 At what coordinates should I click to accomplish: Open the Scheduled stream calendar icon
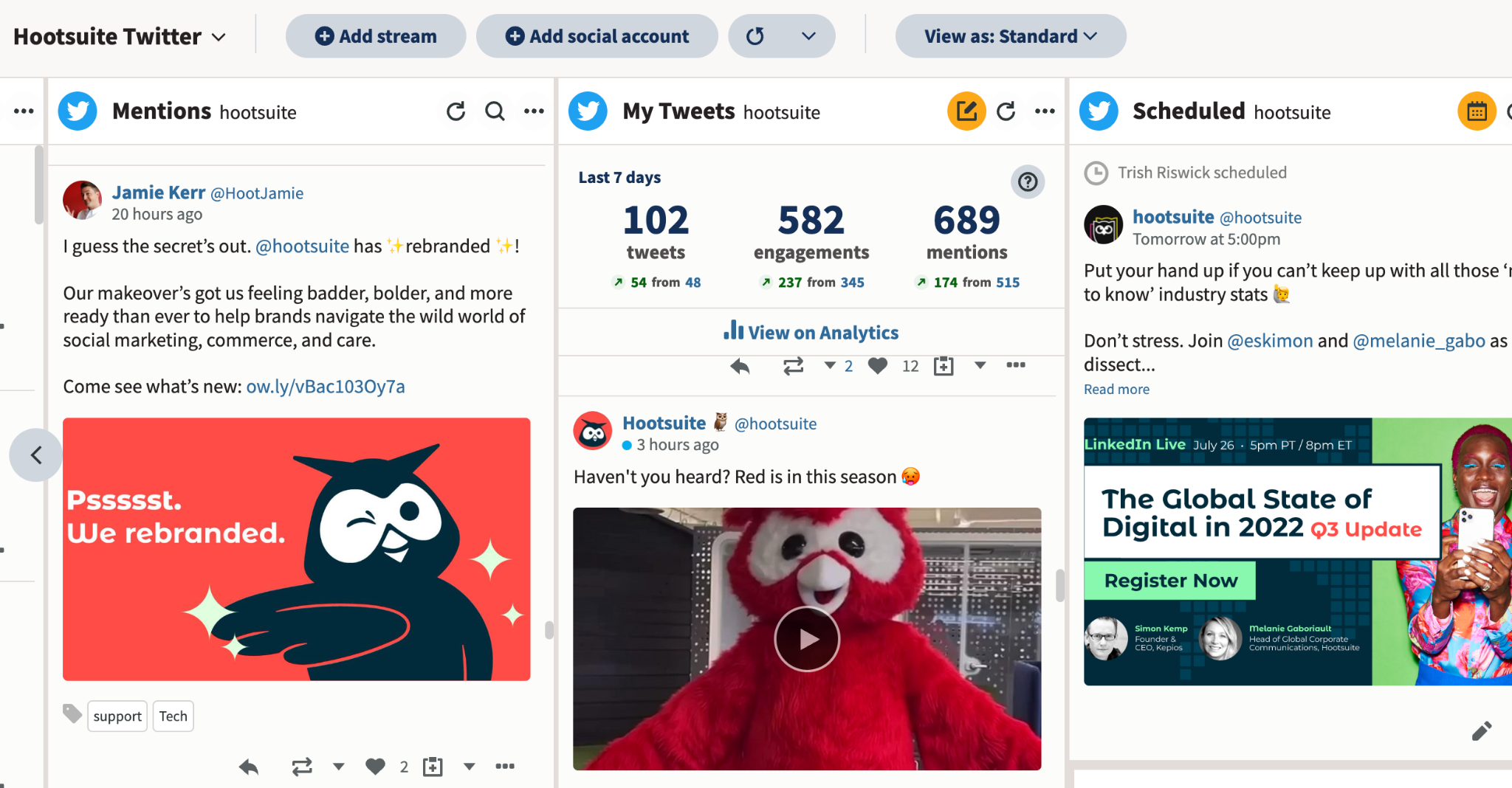tap(1477, 111)
